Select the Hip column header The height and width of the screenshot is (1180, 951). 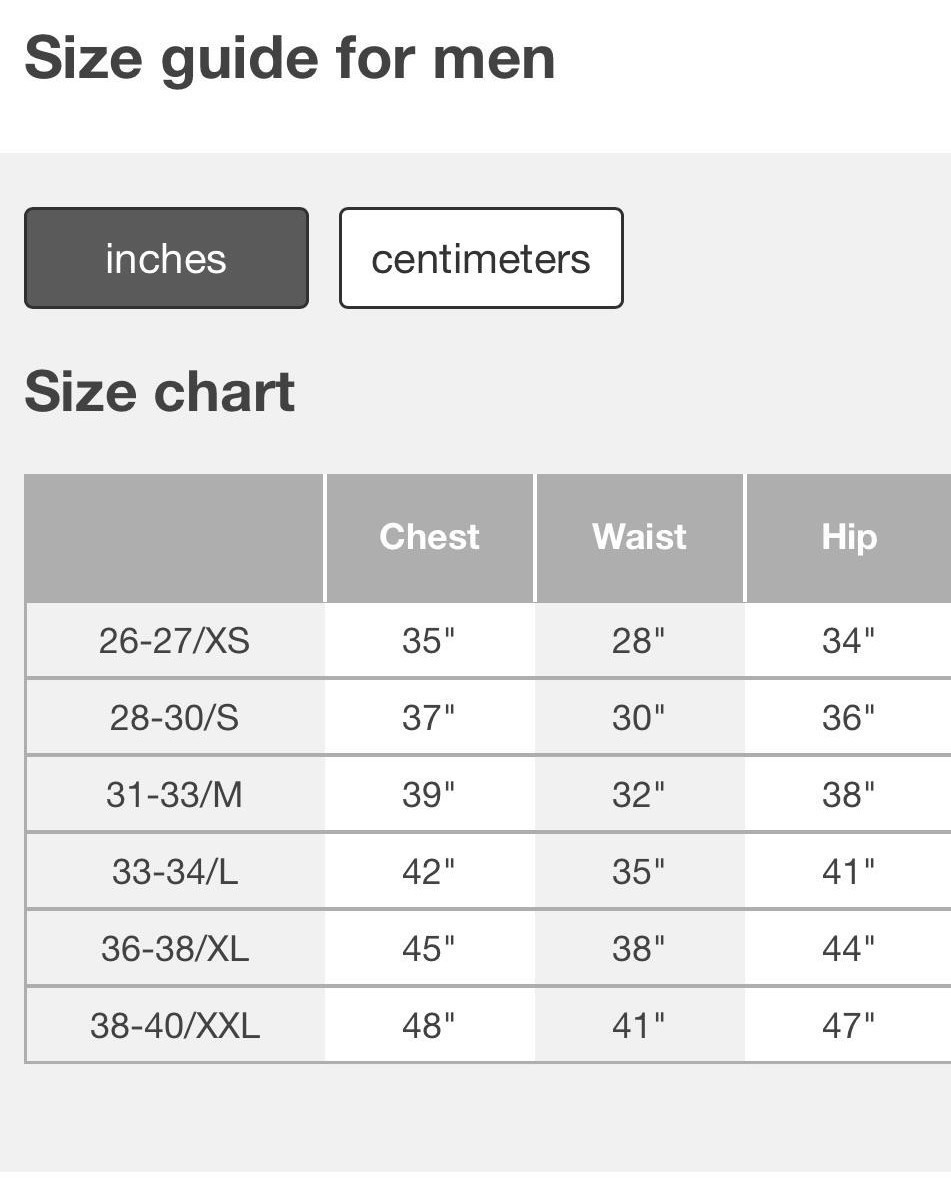(847, 536)
